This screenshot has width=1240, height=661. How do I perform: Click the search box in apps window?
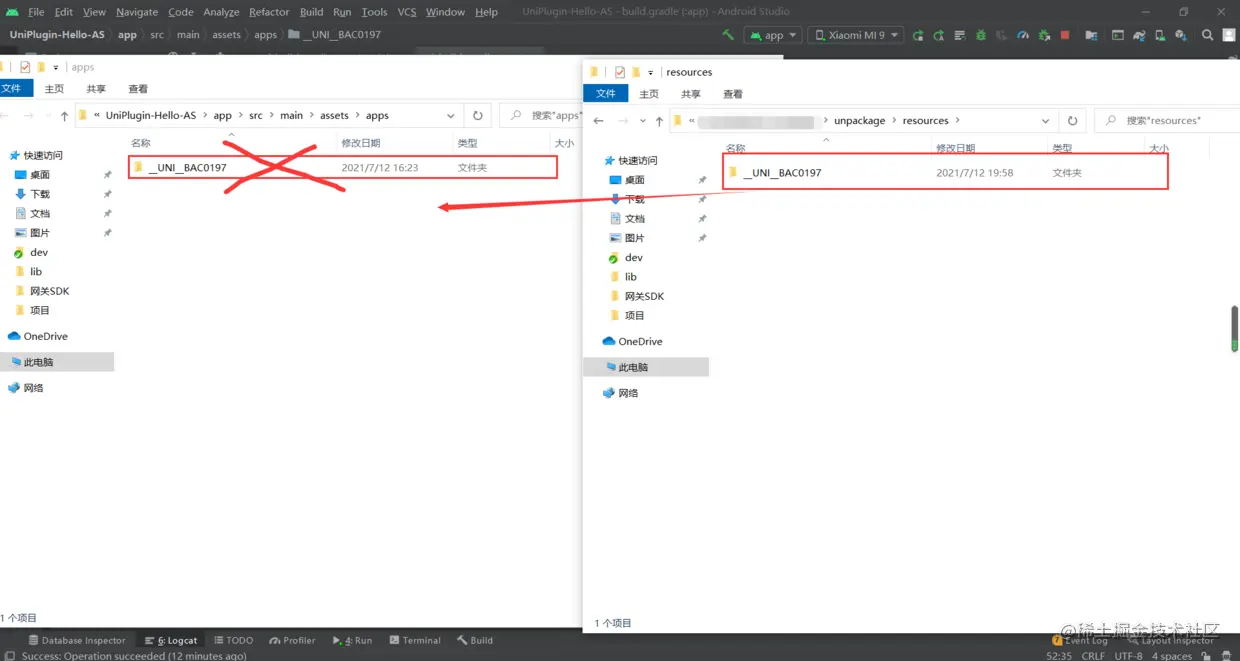541,116
